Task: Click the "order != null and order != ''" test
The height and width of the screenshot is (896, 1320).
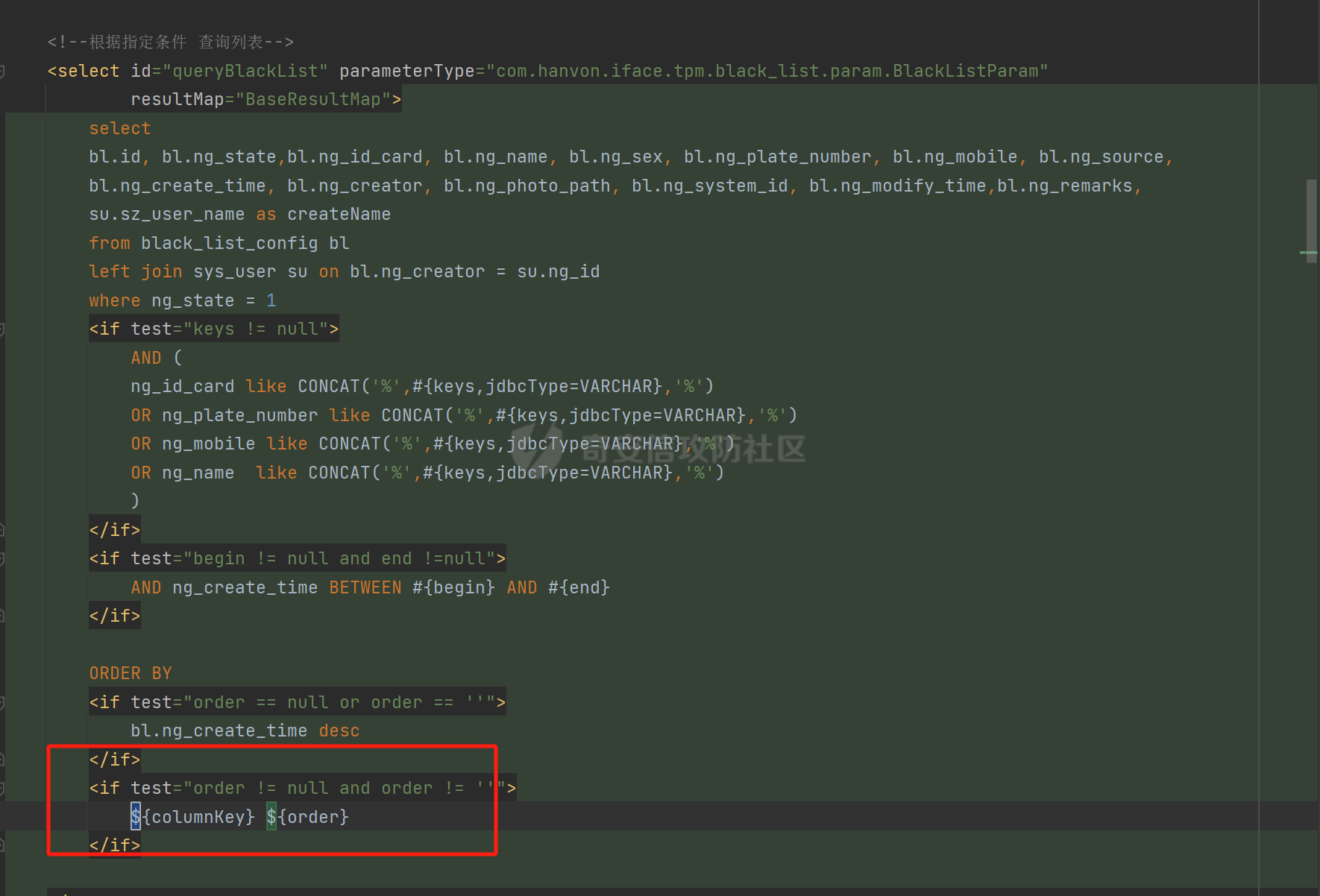Action: pyautogui.click(x=345, y=788)
